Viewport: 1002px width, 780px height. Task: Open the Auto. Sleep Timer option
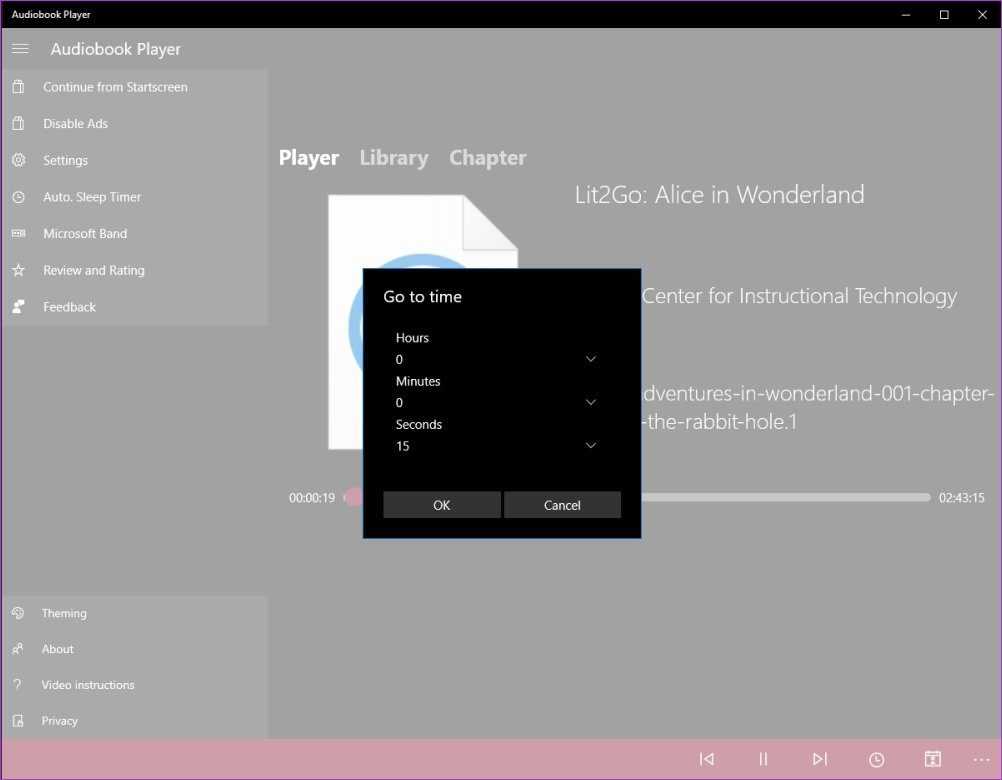(x=92, y=197)
